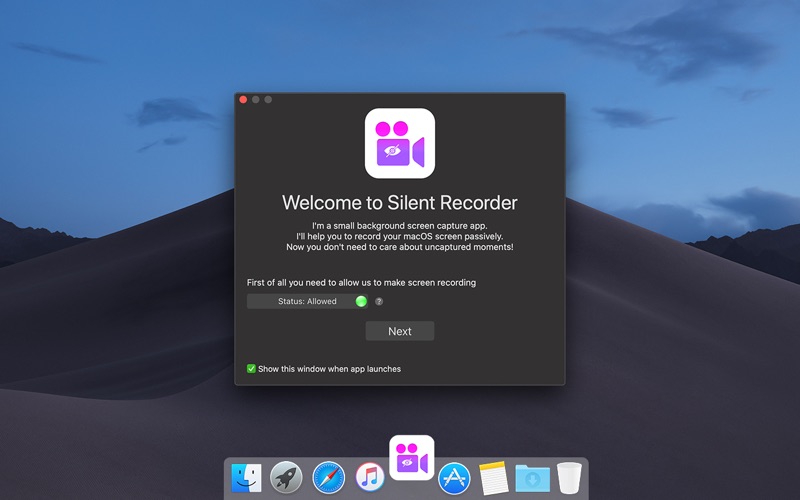
Task: Click the Welcome to Silent Recorder heading
Action: [x=399, y=203]
